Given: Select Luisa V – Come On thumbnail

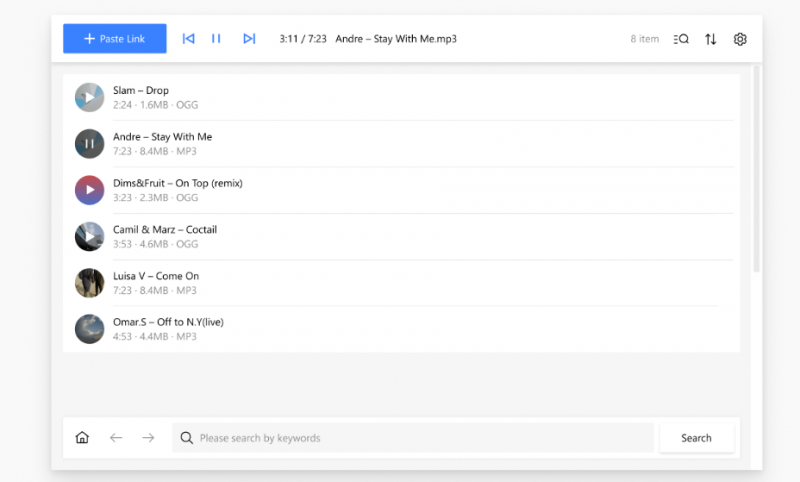Looking at the screenshot, I should tap(90, 282).
